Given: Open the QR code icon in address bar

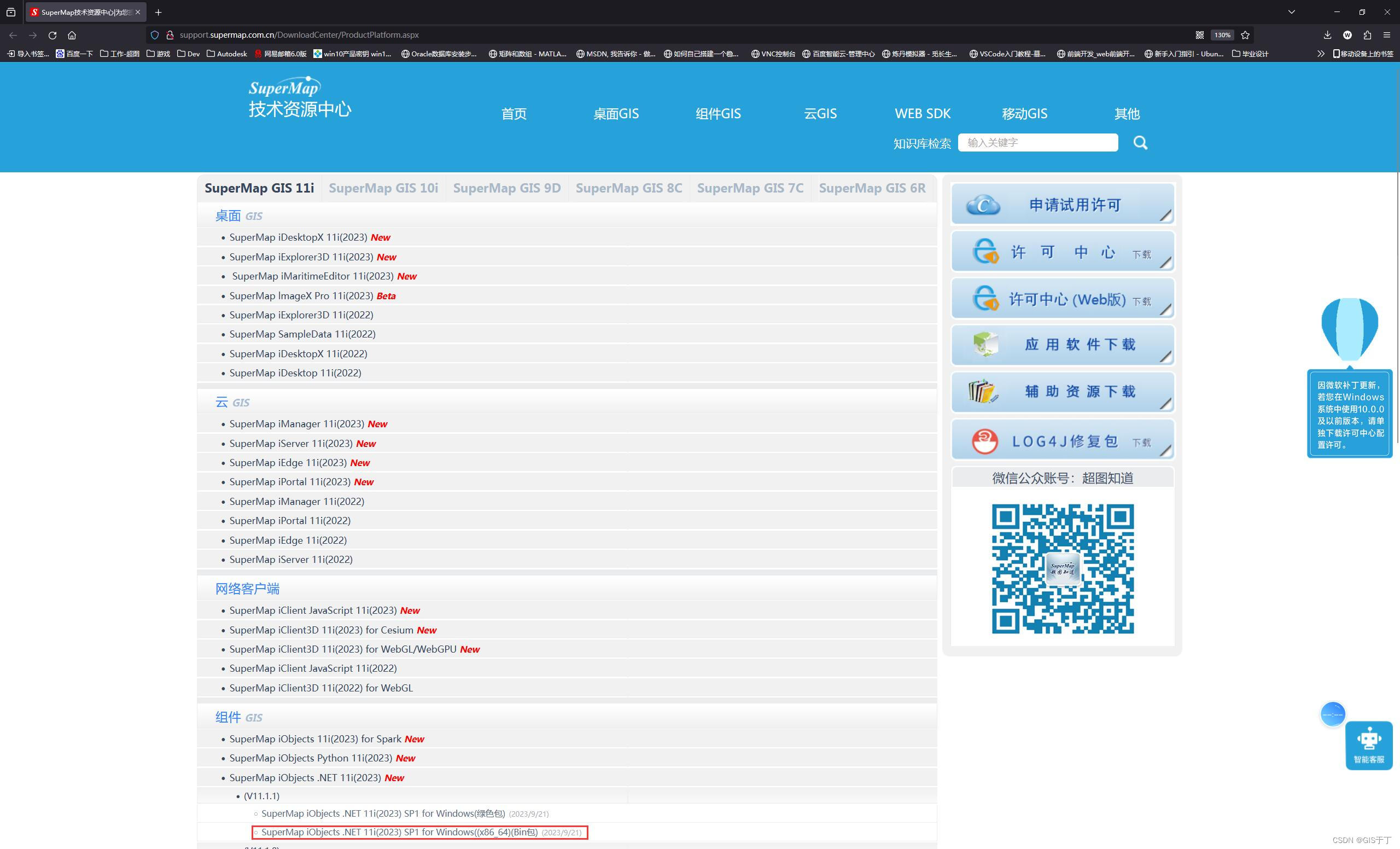Looking at the screenshot, I should [1199, 35].
